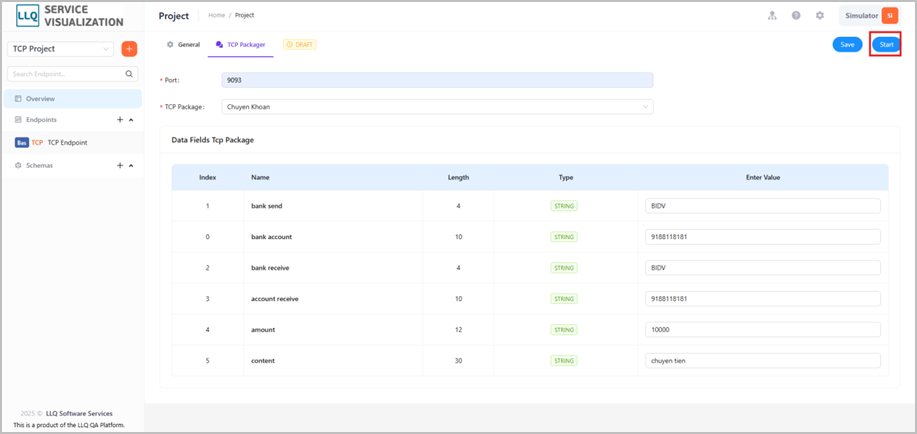Viewport: 917px width, 434px height.
Task: Open Overview in the sidebar
Action: click(x=73, y=99)
